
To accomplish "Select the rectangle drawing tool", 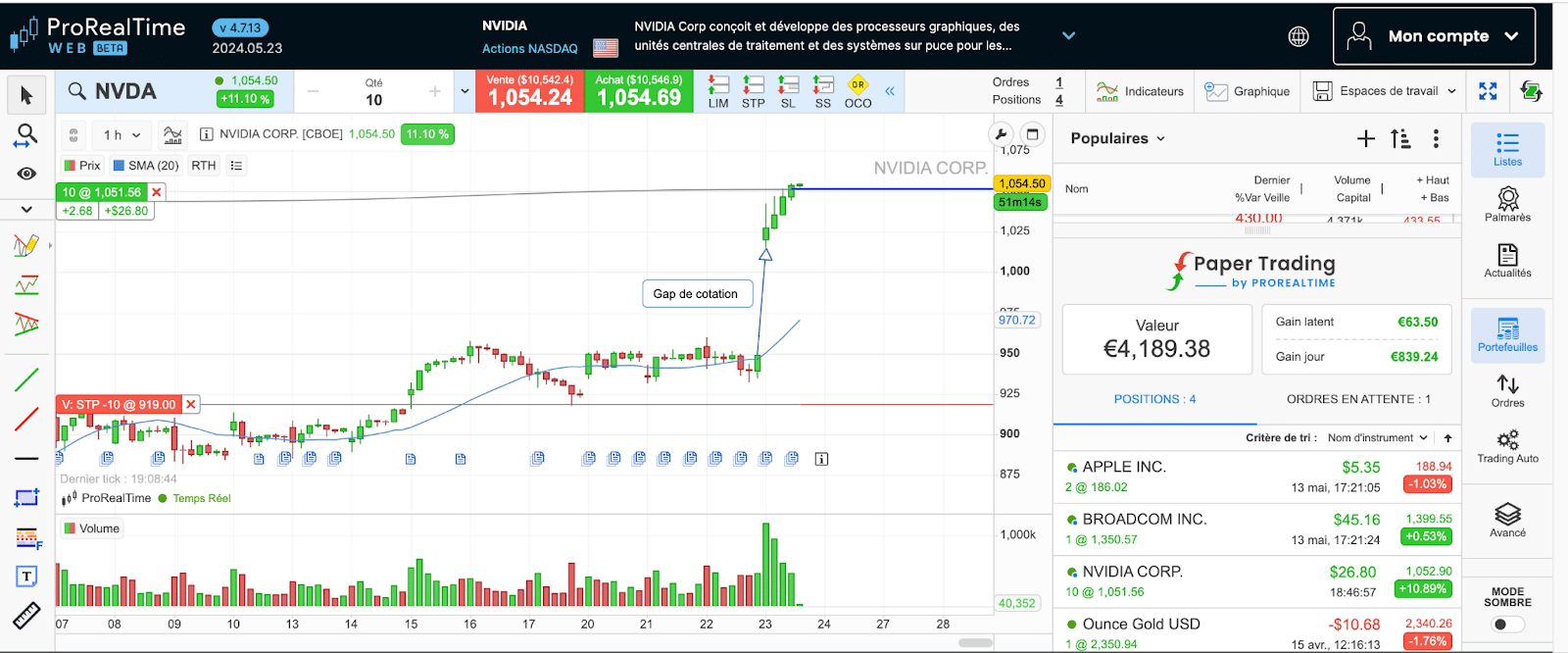I will 26,497.
